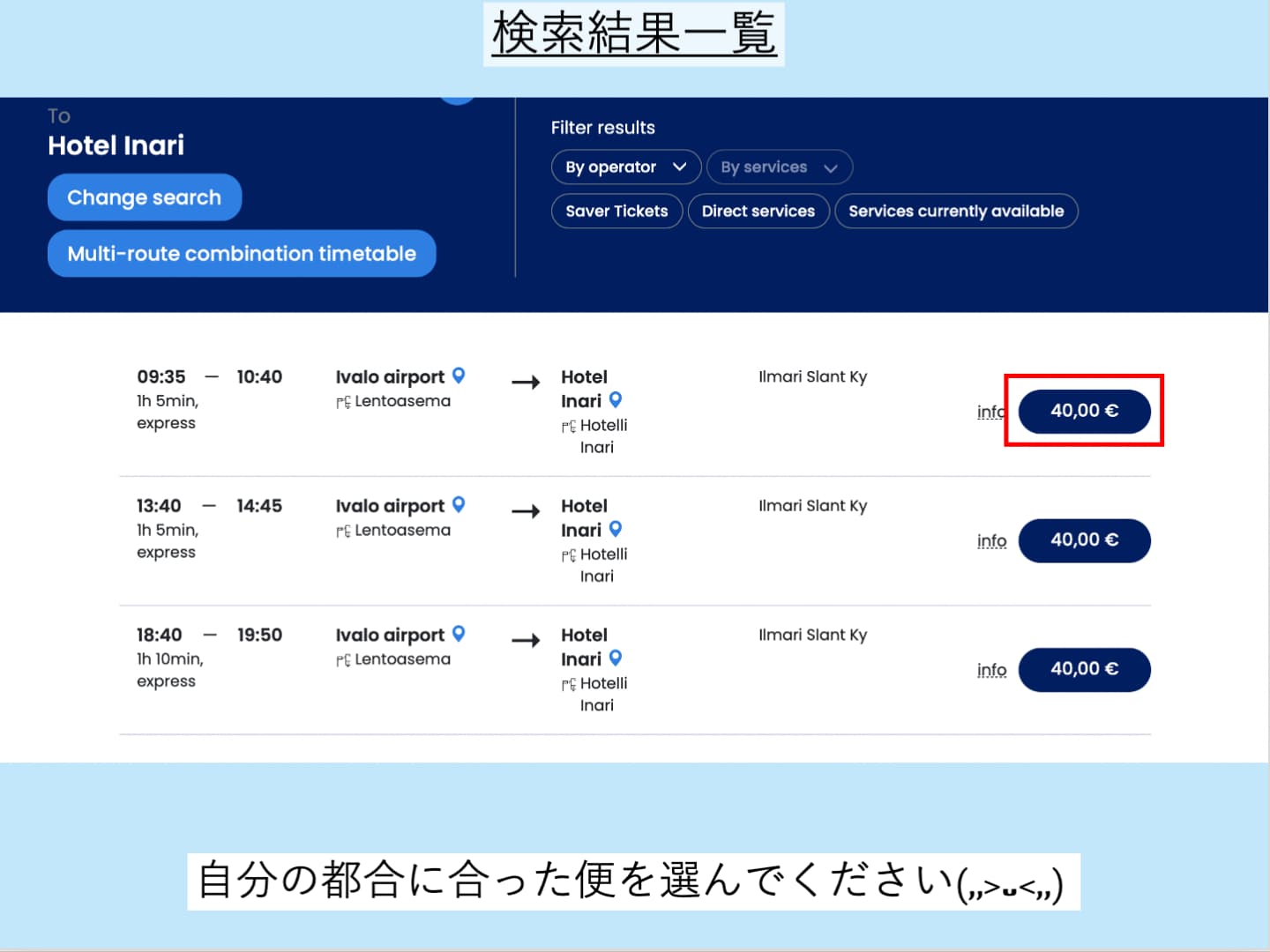
Task: Click map pin by Hotel Inari, 18:40 row
Action: (616, 658)
